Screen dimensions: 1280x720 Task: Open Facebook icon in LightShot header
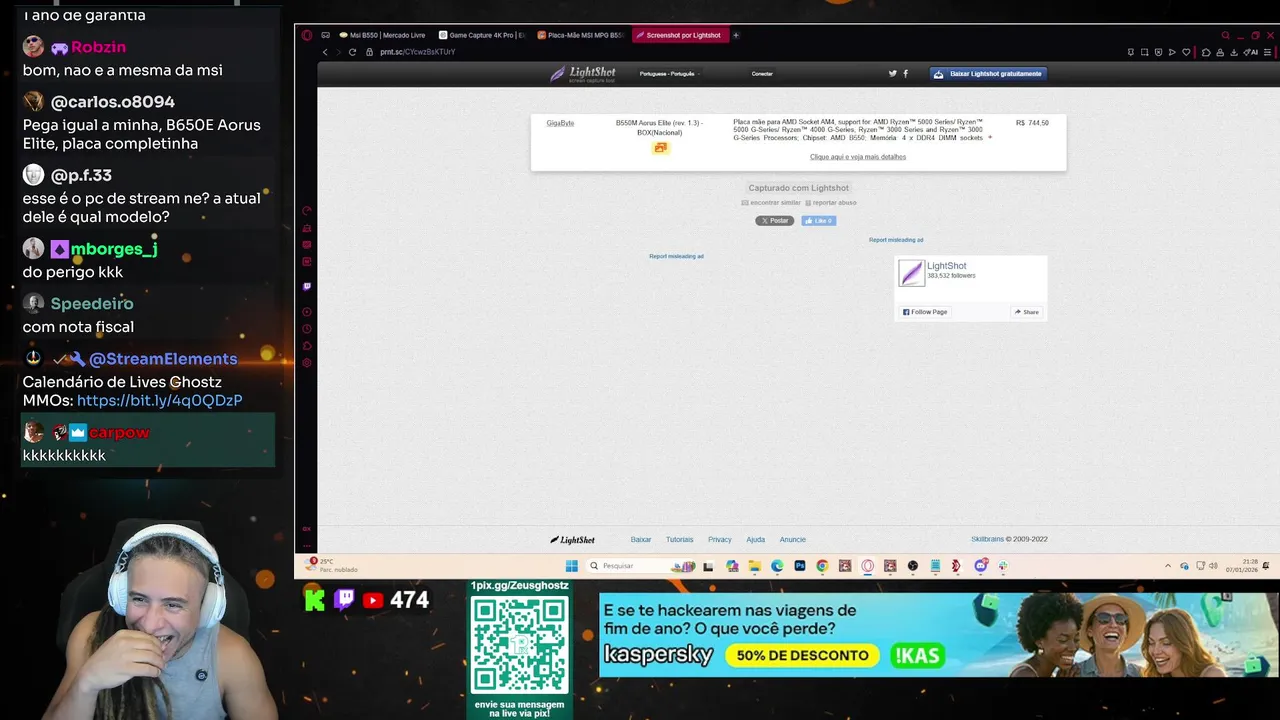pyautogui.click(x=906, y=73)
